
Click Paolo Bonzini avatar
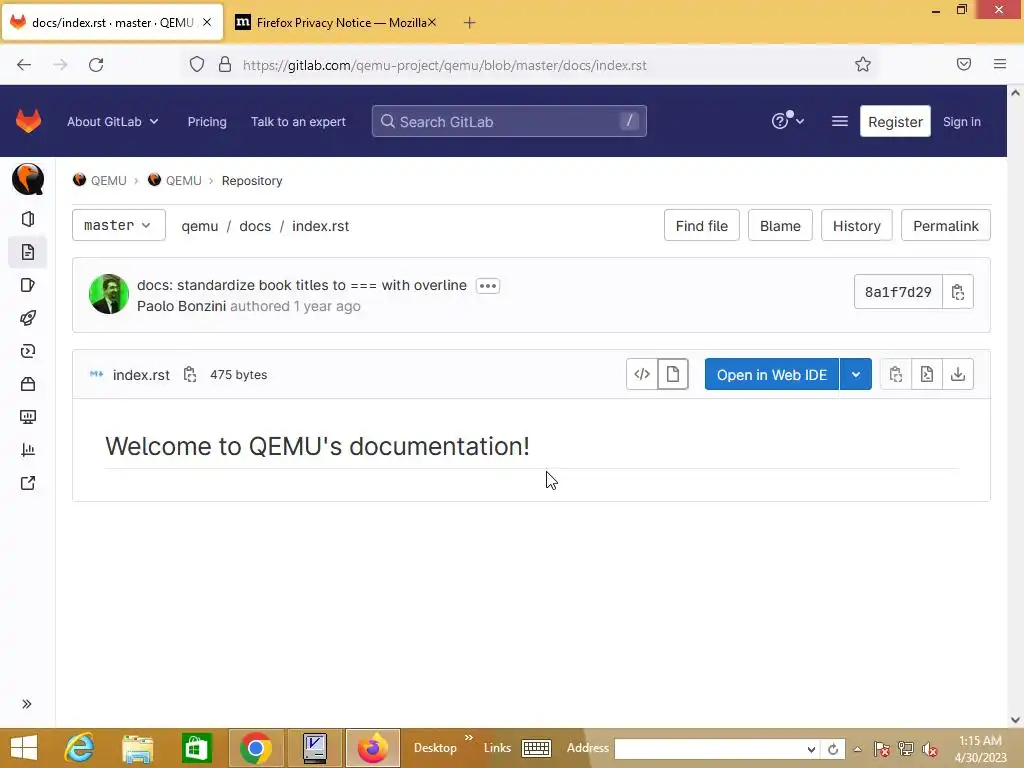(108, 294)
